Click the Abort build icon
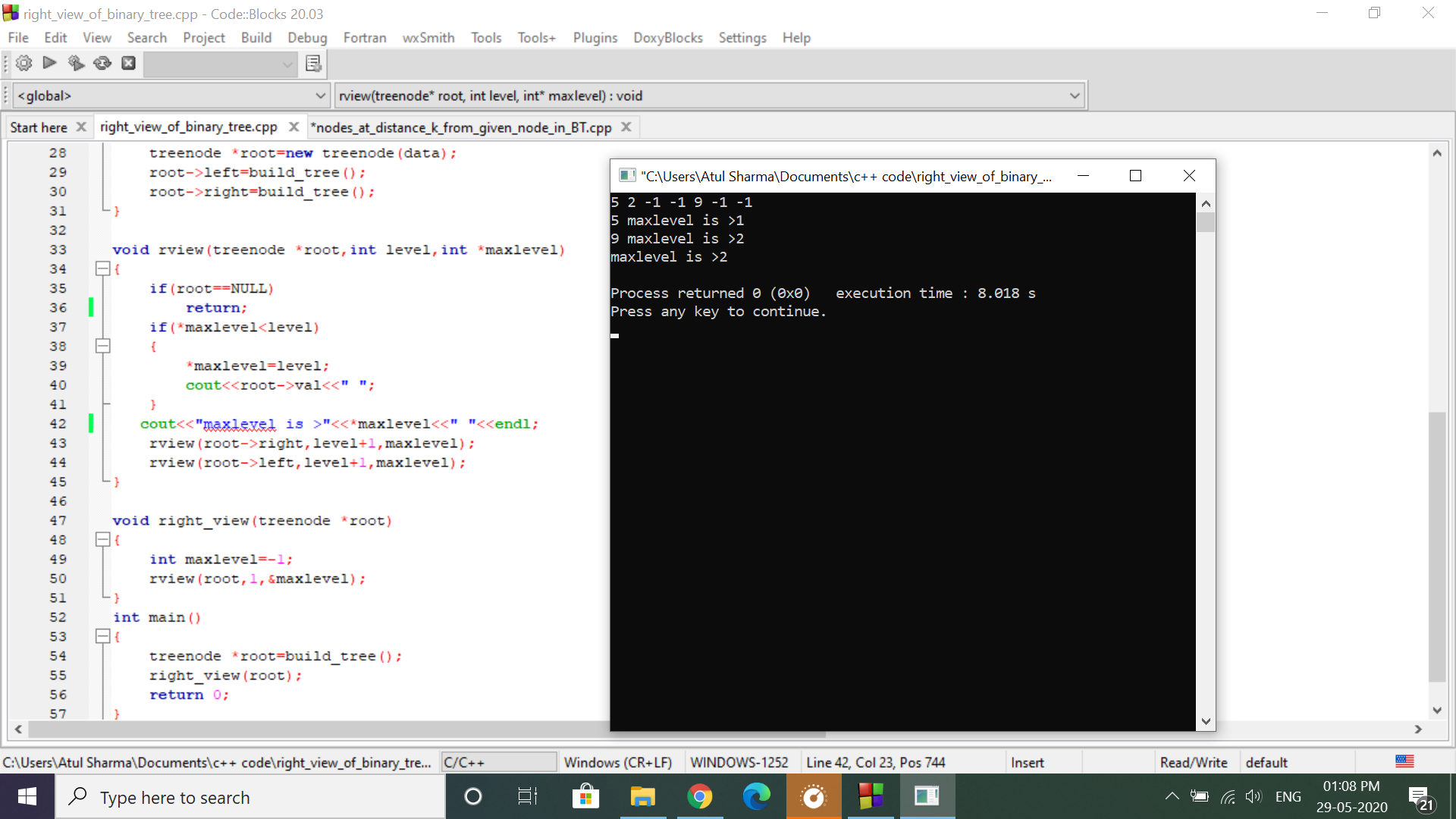 click(129, 63)
